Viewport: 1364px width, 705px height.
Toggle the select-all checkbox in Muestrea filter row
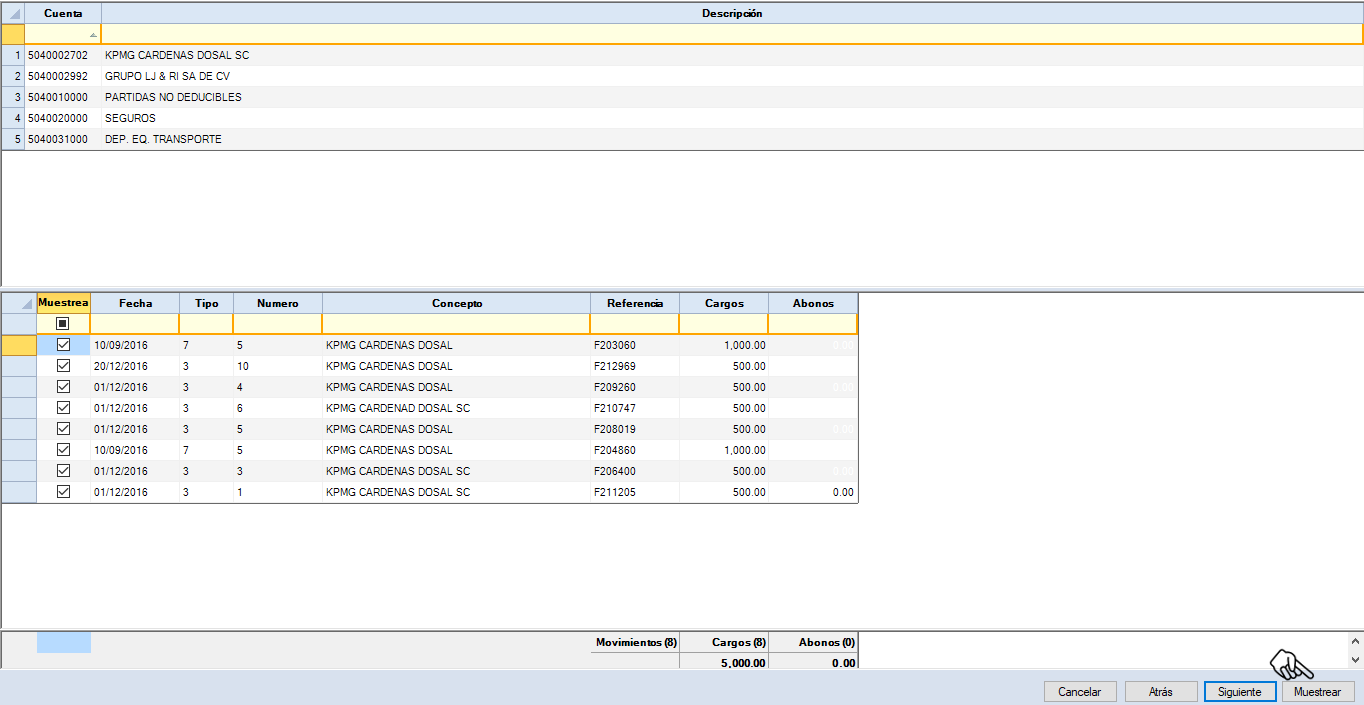click(63, 324)
